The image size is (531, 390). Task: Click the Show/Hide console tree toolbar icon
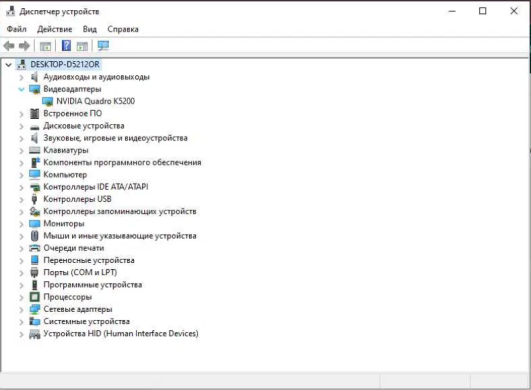45,46
